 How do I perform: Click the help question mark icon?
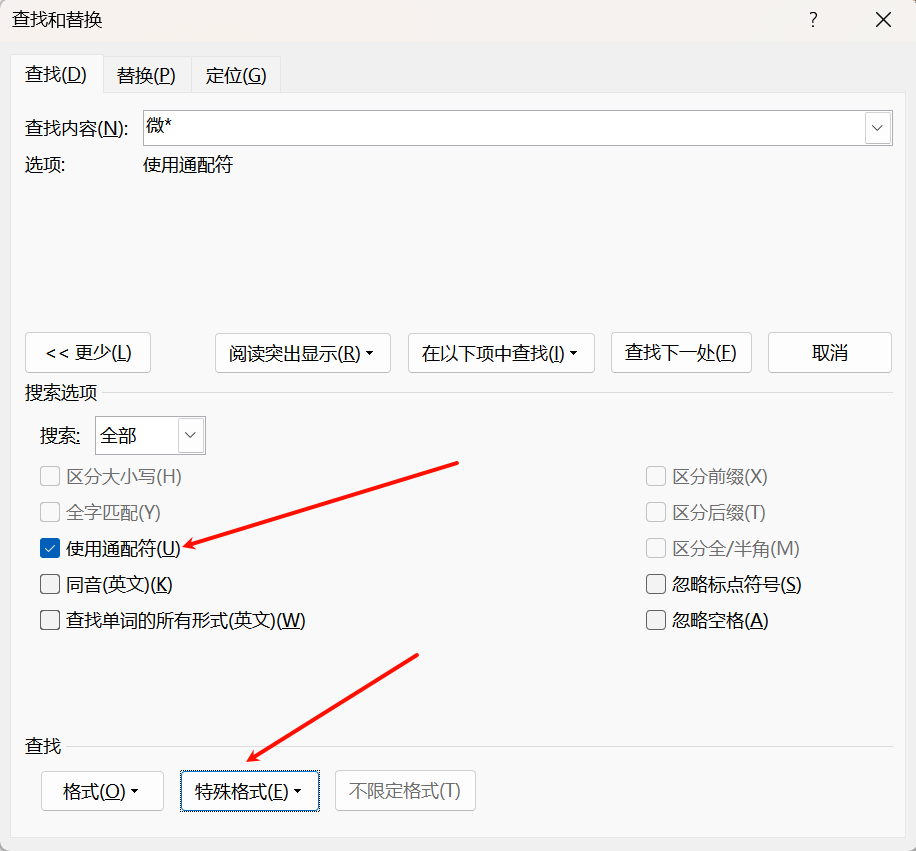pyautogui.click(x=814, y=20)
